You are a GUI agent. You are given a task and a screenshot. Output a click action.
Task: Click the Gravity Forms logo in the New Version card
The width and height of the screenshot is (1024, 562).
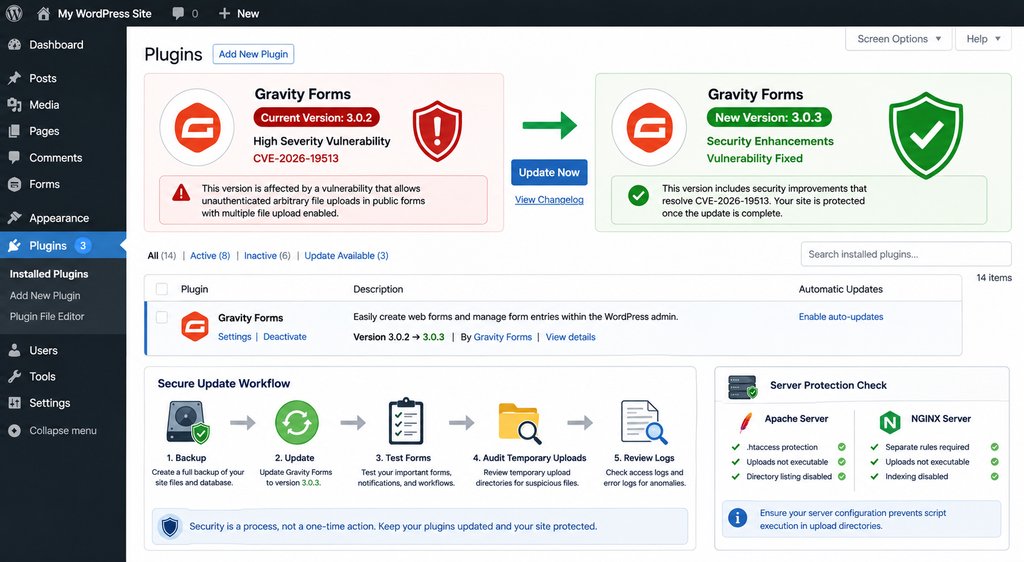pos(649,127)
